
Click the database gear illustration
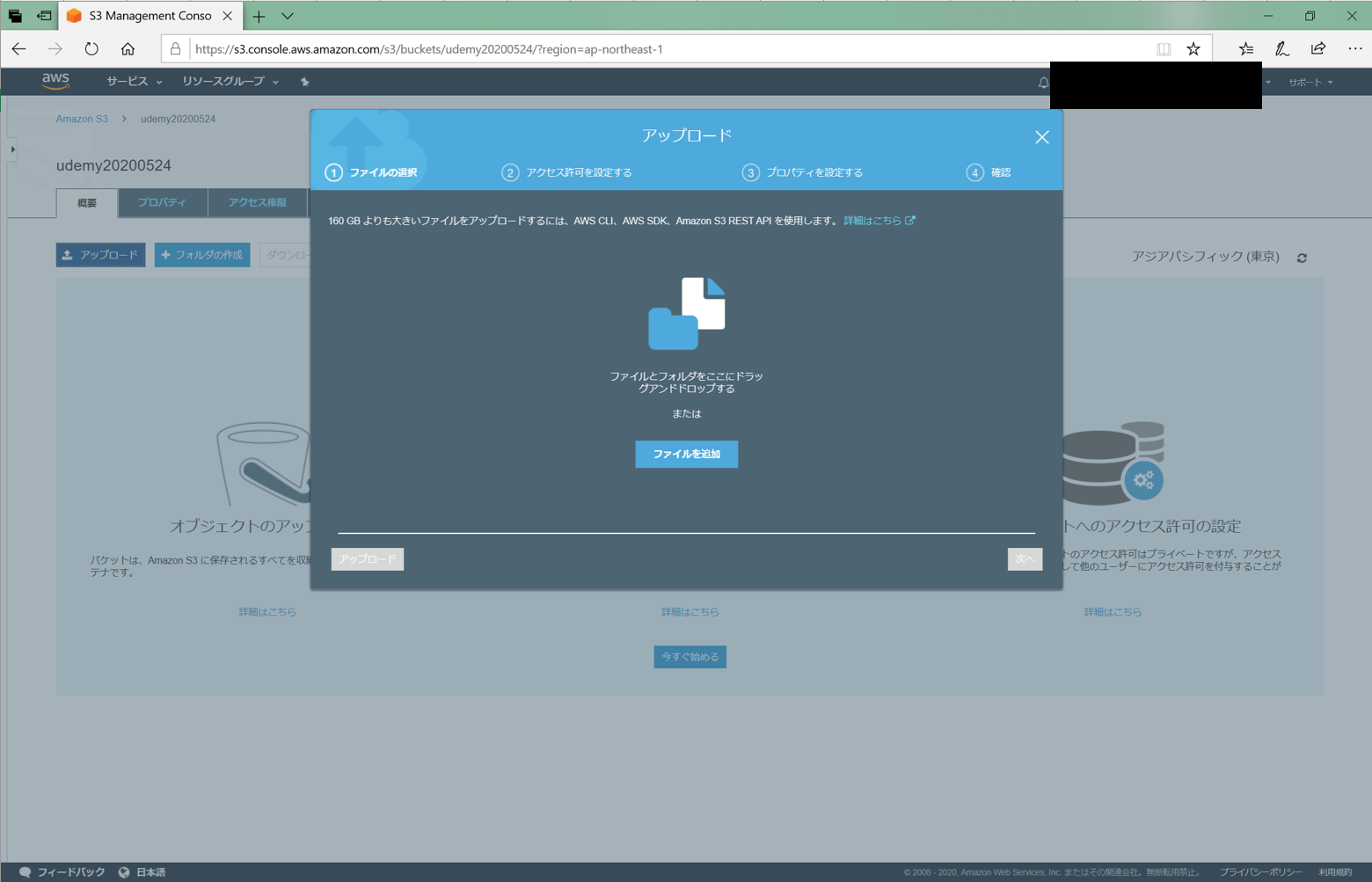[x=1113, y=463]
